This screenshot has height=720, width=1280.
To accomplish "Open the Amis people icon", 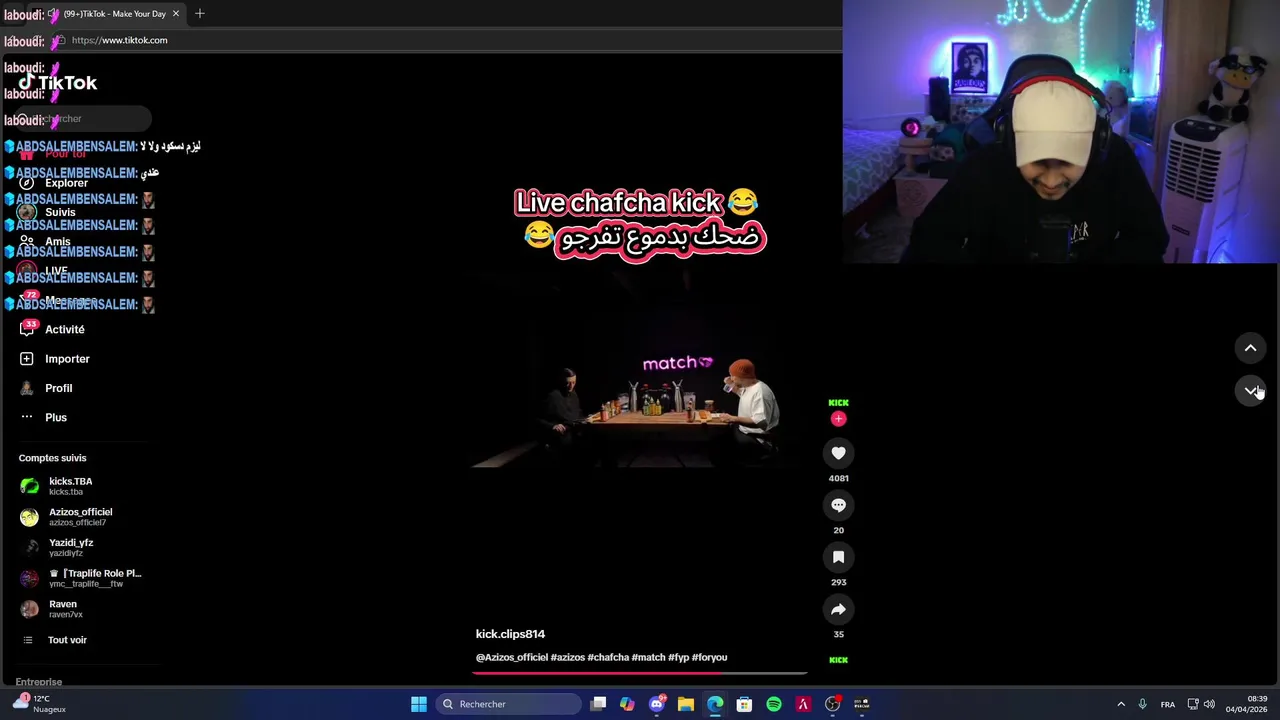I will 27,241.
